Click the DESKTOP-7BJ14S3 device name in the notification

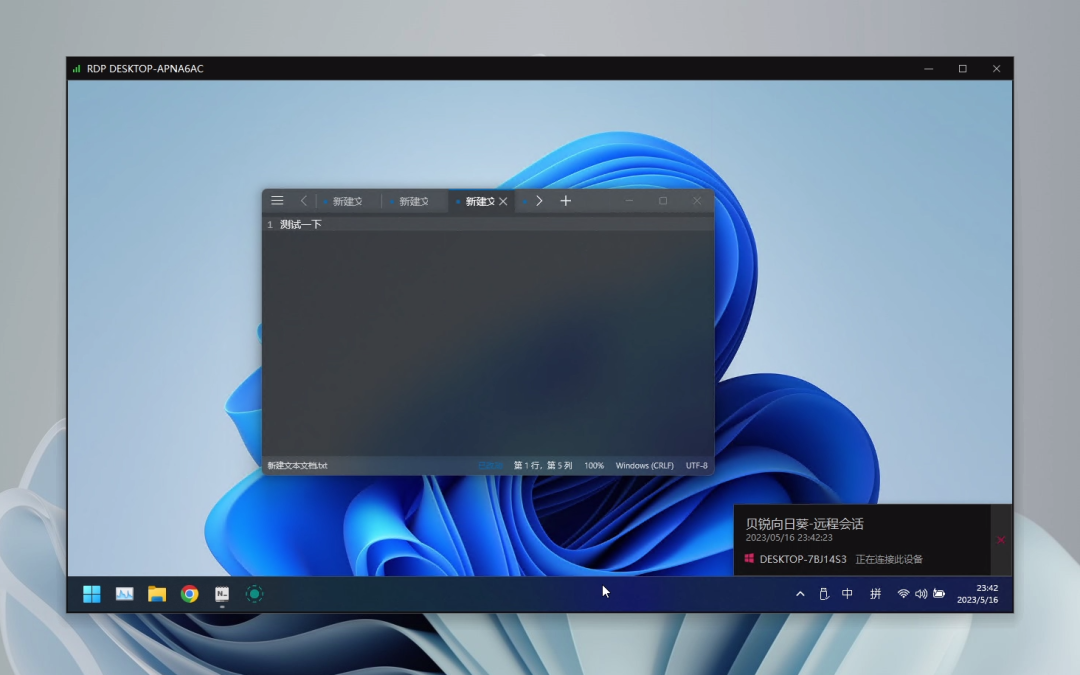[x=803, y=559]
